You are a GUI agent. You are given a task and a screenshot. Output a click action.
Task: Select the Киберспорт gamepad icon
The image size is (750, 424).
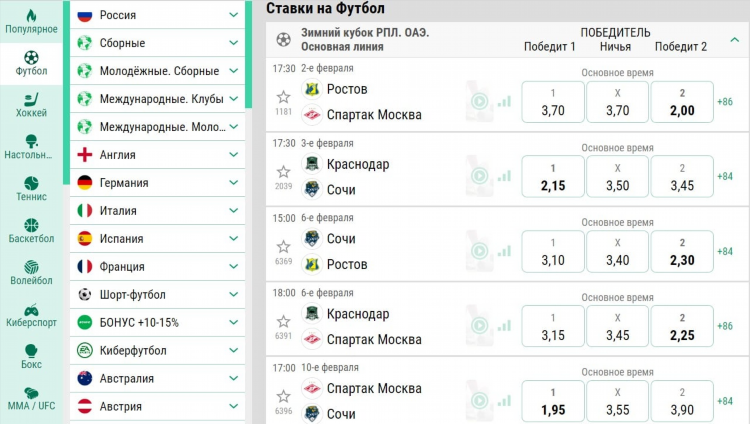[31, 309]
